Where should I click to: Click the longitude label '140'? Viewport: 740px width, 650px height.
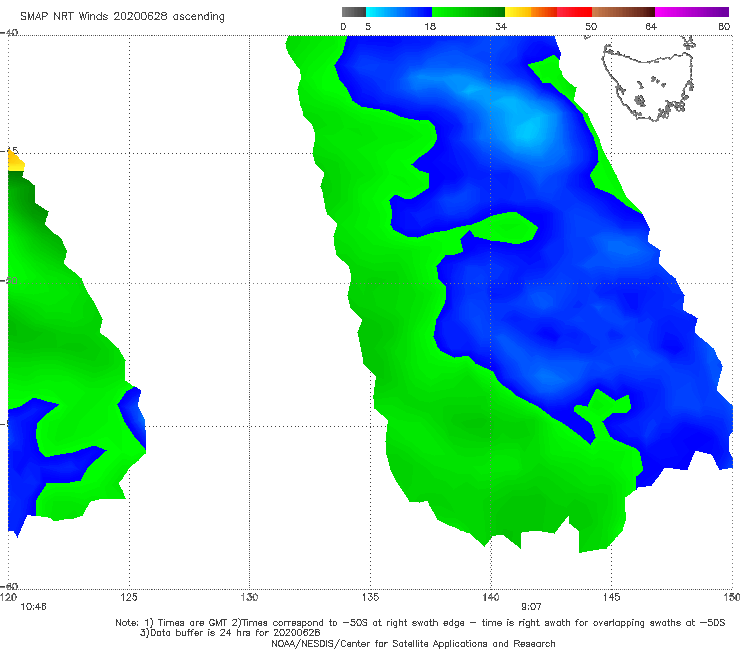pos(491,598)
